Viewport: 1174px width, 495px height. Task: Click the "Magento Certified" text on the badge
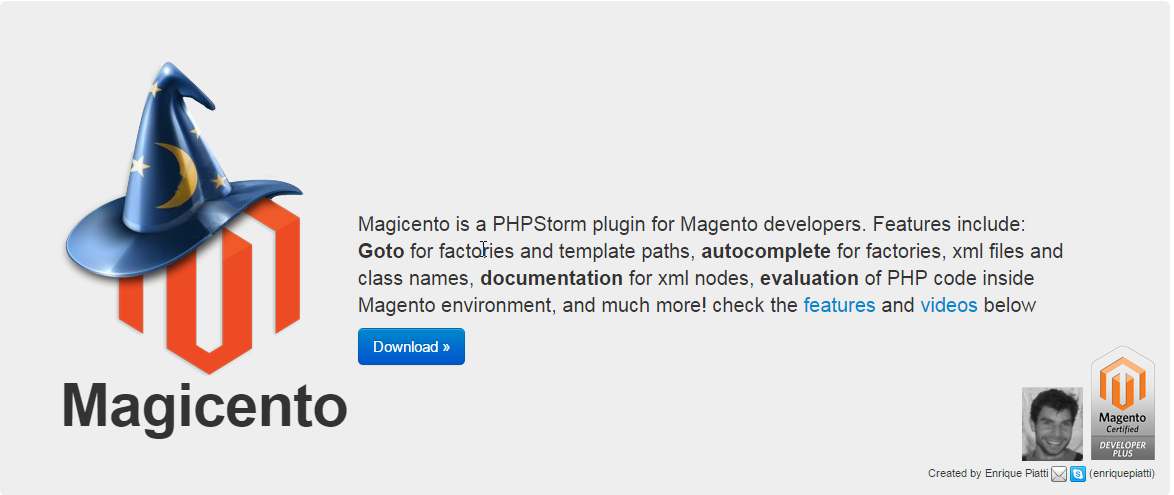[1122, 420]
